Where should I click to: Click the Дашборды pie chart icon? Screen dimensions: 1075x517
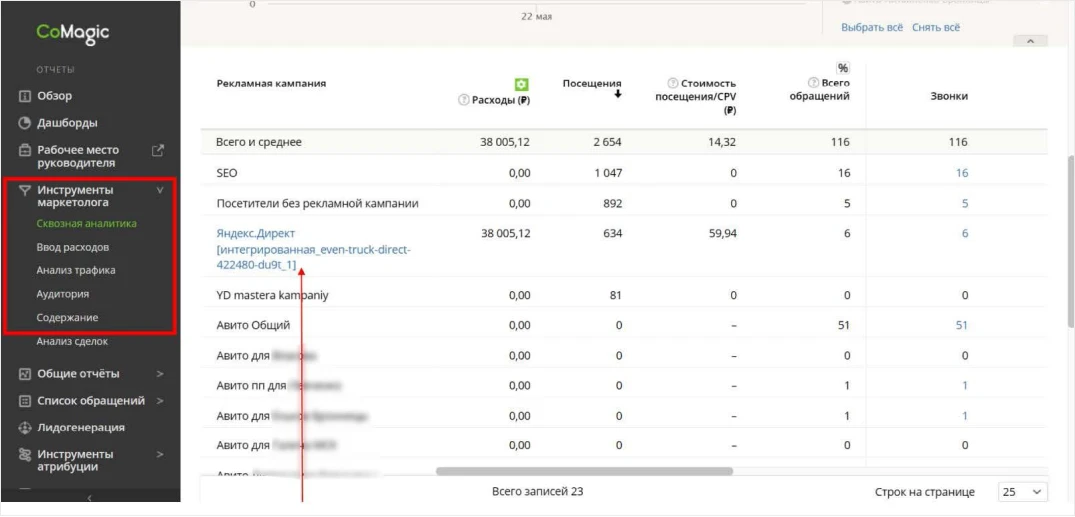pos(25,123)
